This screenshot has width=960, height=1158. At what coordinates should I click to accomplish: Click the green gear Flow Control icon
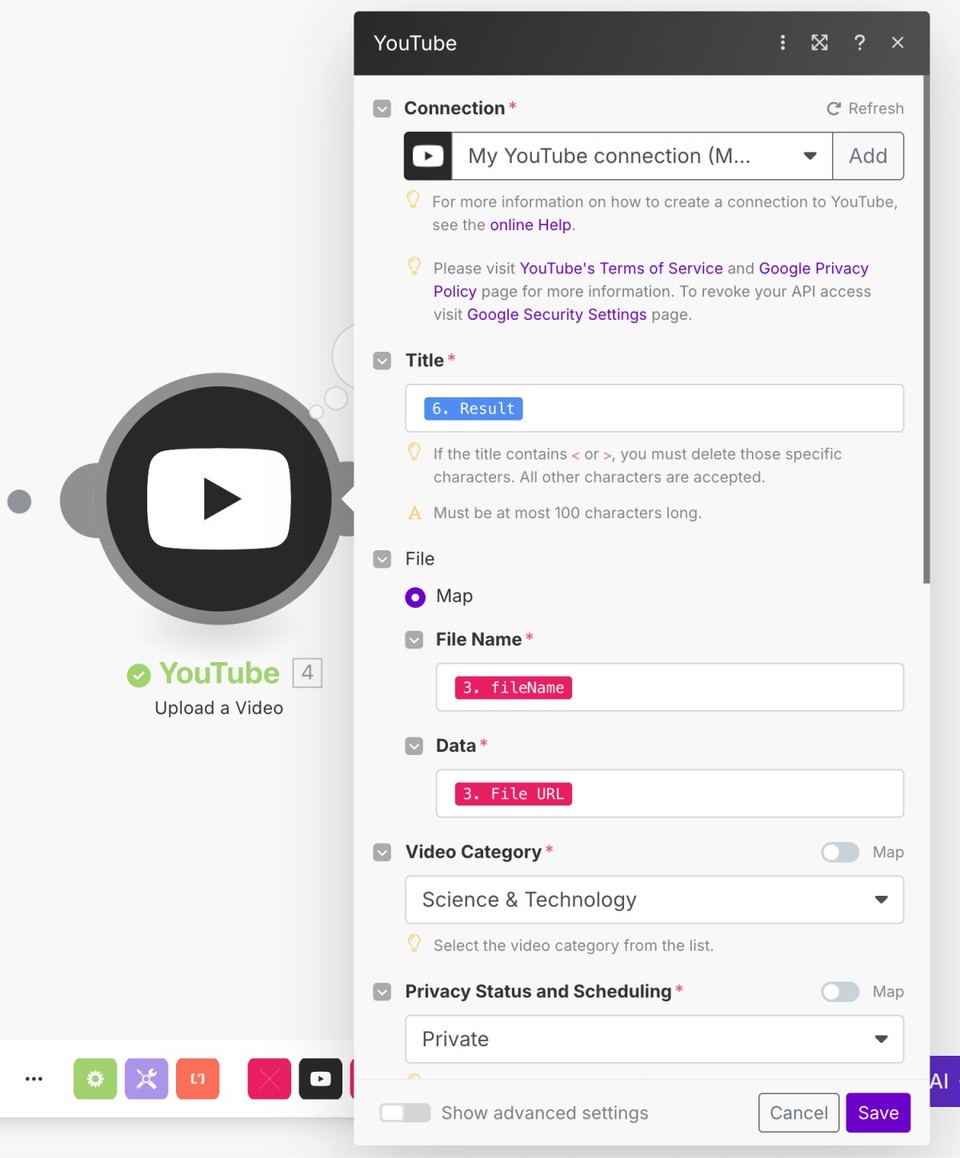(95, 1079)
